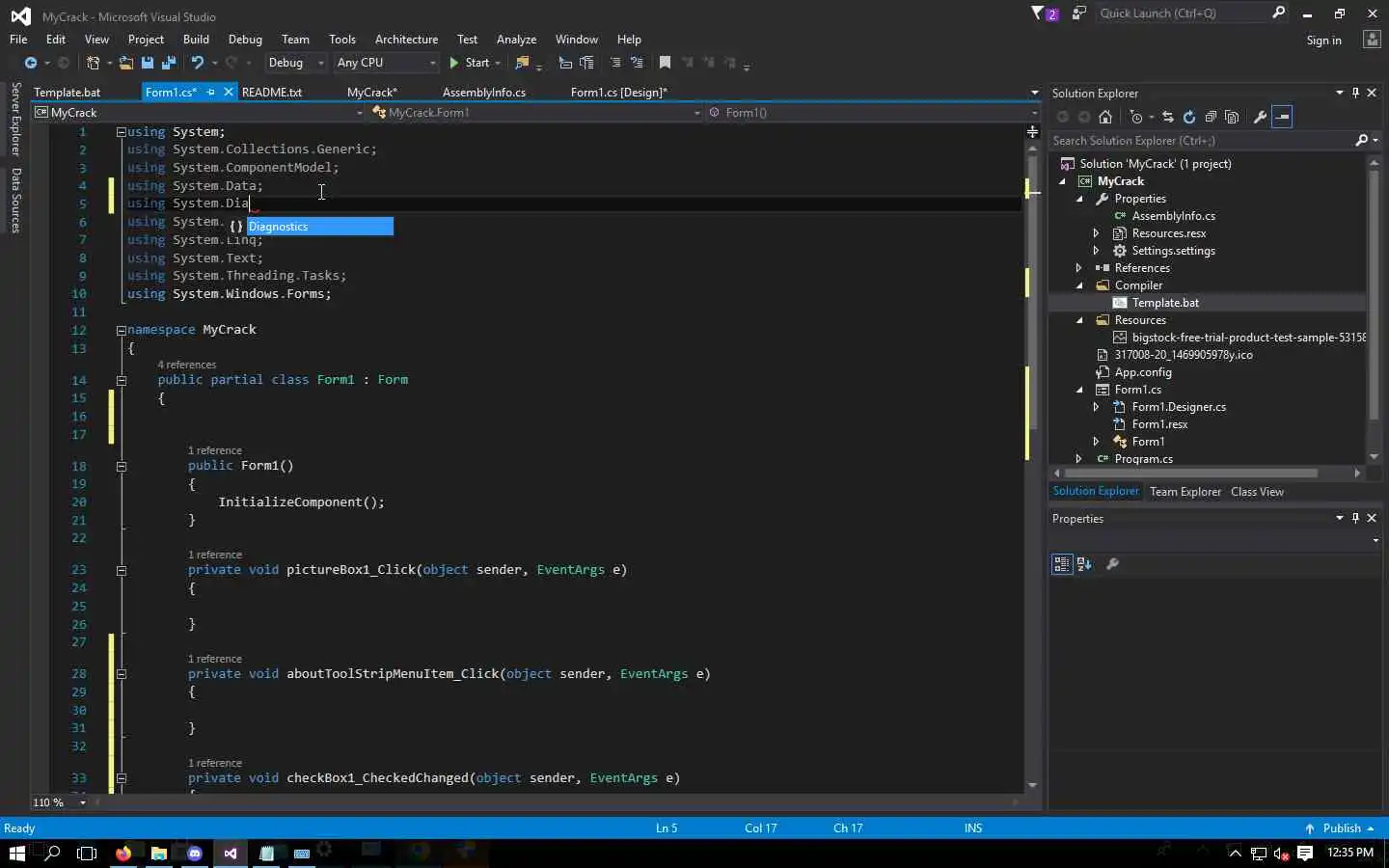Undo the last edit with Undo icon
Viewport: 1389px width, 868px height.
coord(198,63)
